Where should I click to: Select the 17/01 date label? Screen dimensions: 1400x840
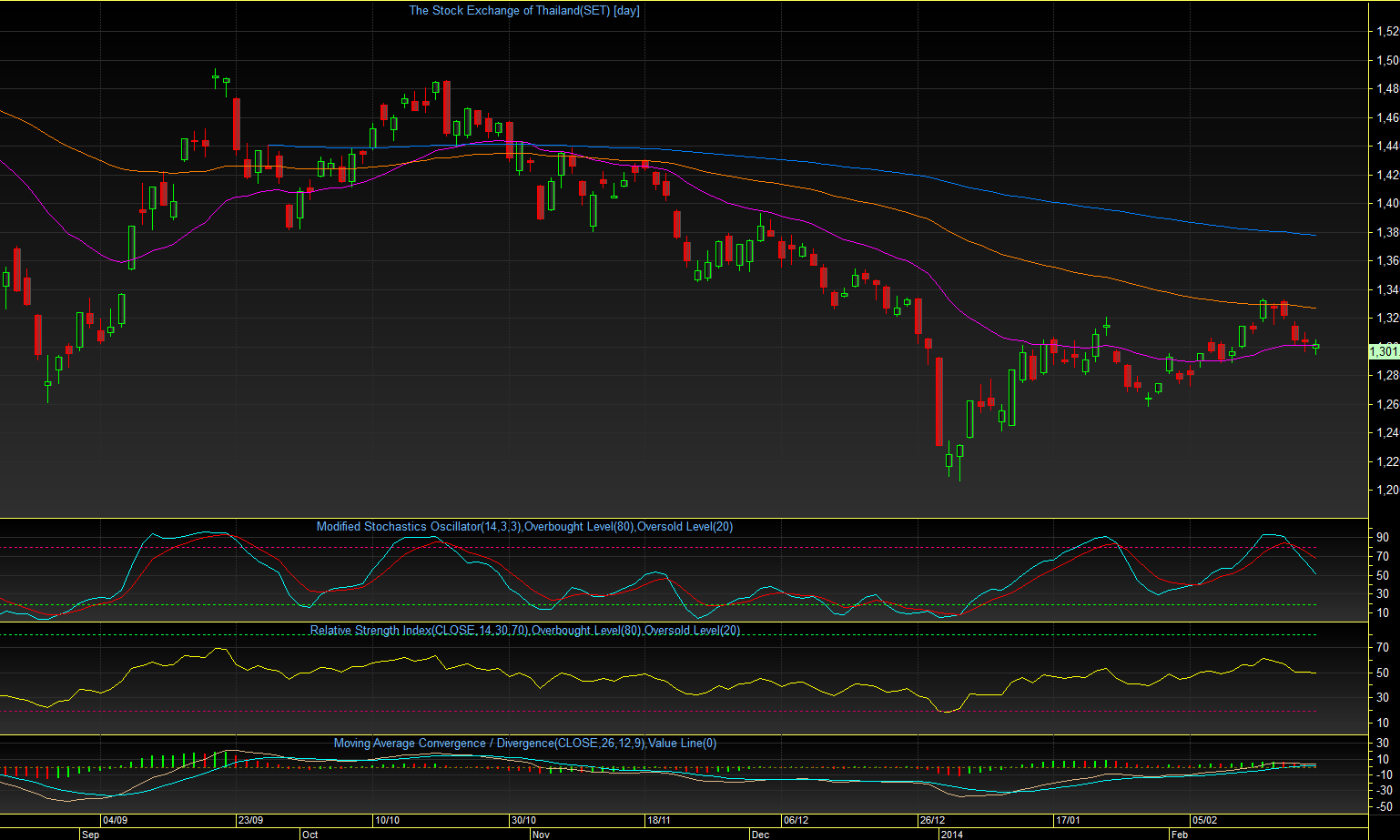pos(1069,820)
